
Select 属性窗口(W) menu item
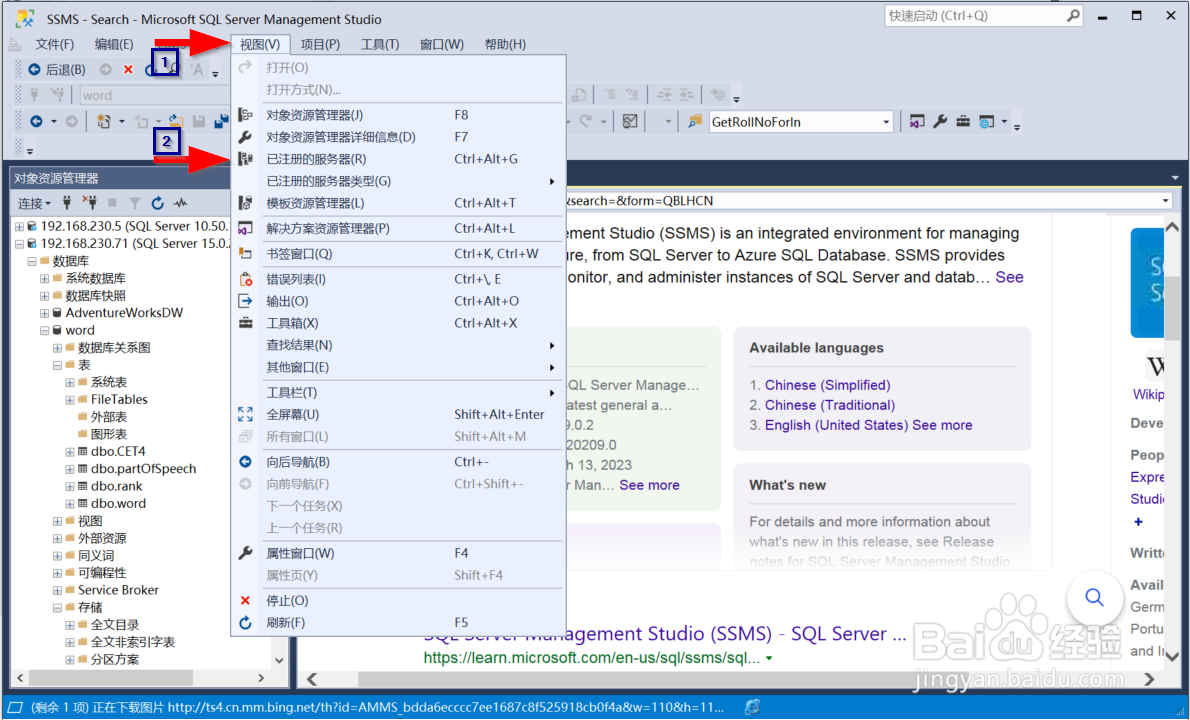coord(398,553)
